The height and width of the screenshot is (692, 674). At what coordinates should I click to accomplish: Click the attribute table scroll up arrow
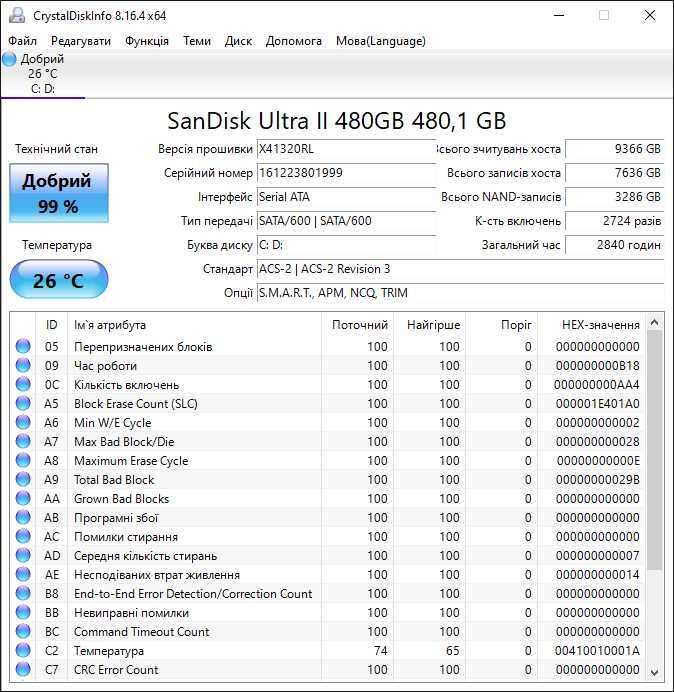(x=655, y=323)
